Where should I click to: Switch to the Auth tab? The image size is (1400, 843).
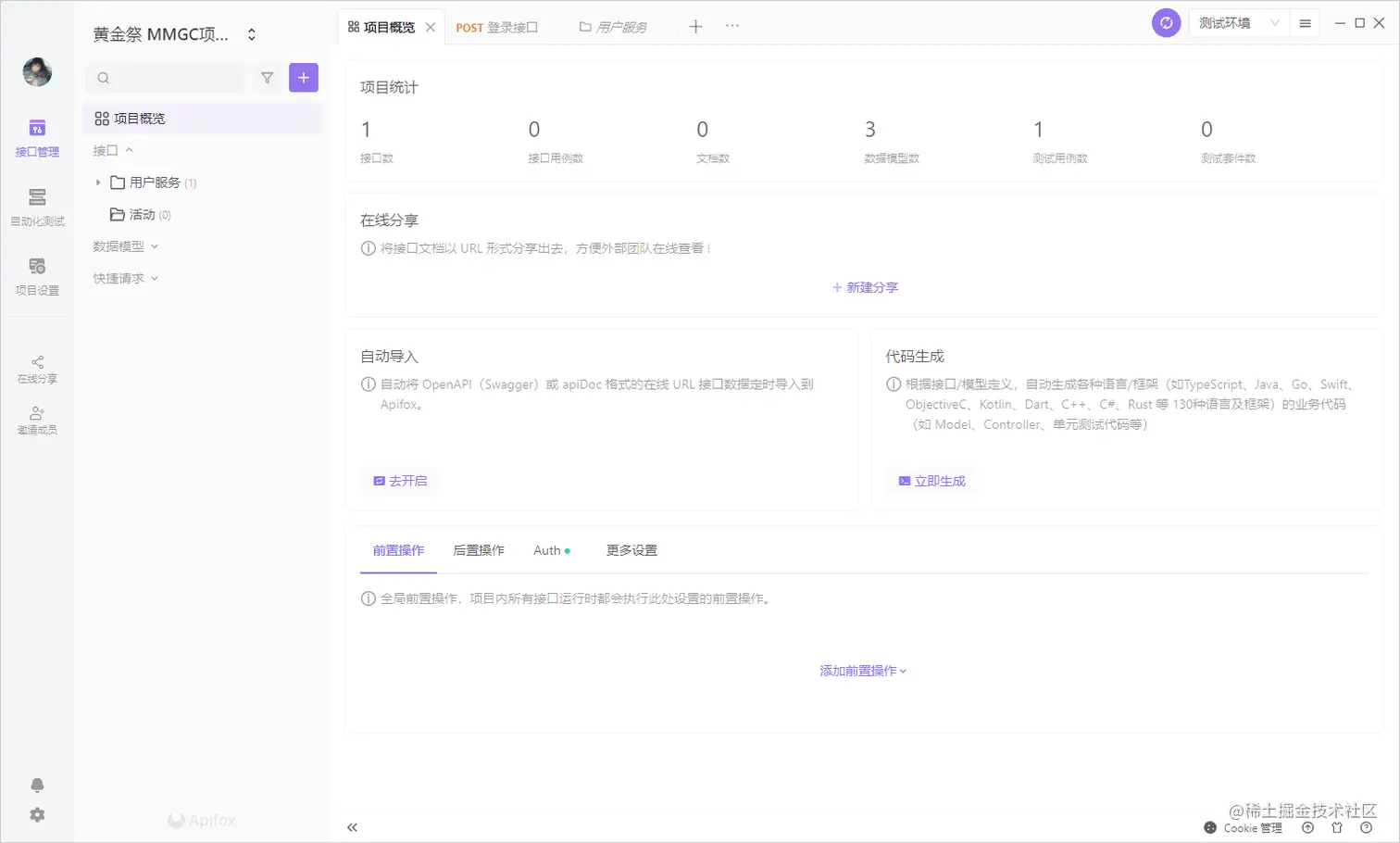point(545,549)
